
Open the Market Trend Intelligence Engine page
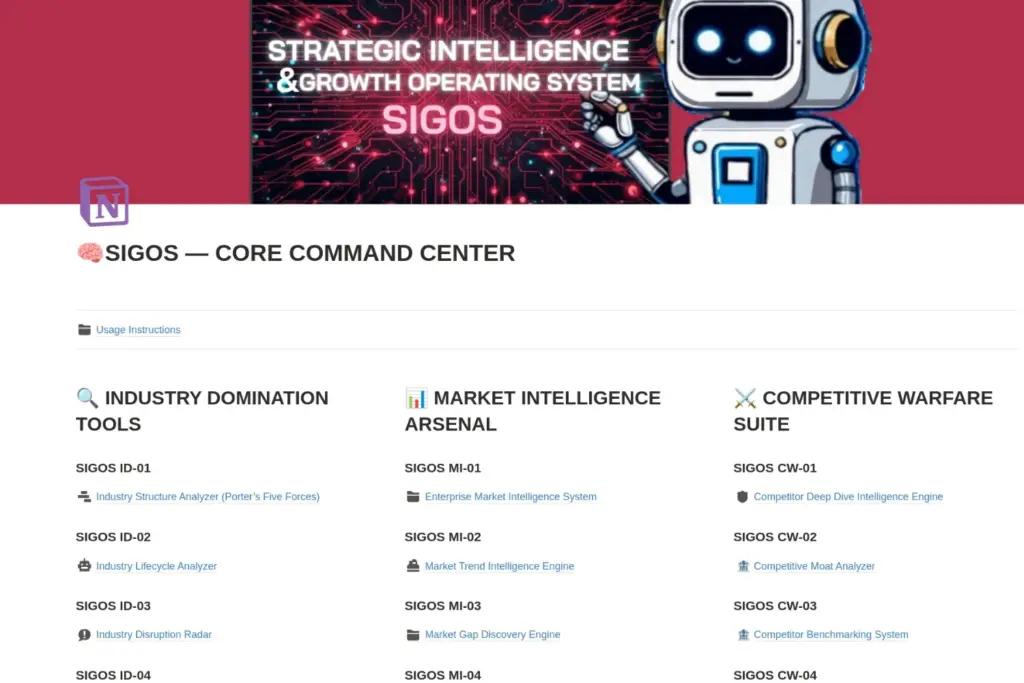[x=499, y=565]
